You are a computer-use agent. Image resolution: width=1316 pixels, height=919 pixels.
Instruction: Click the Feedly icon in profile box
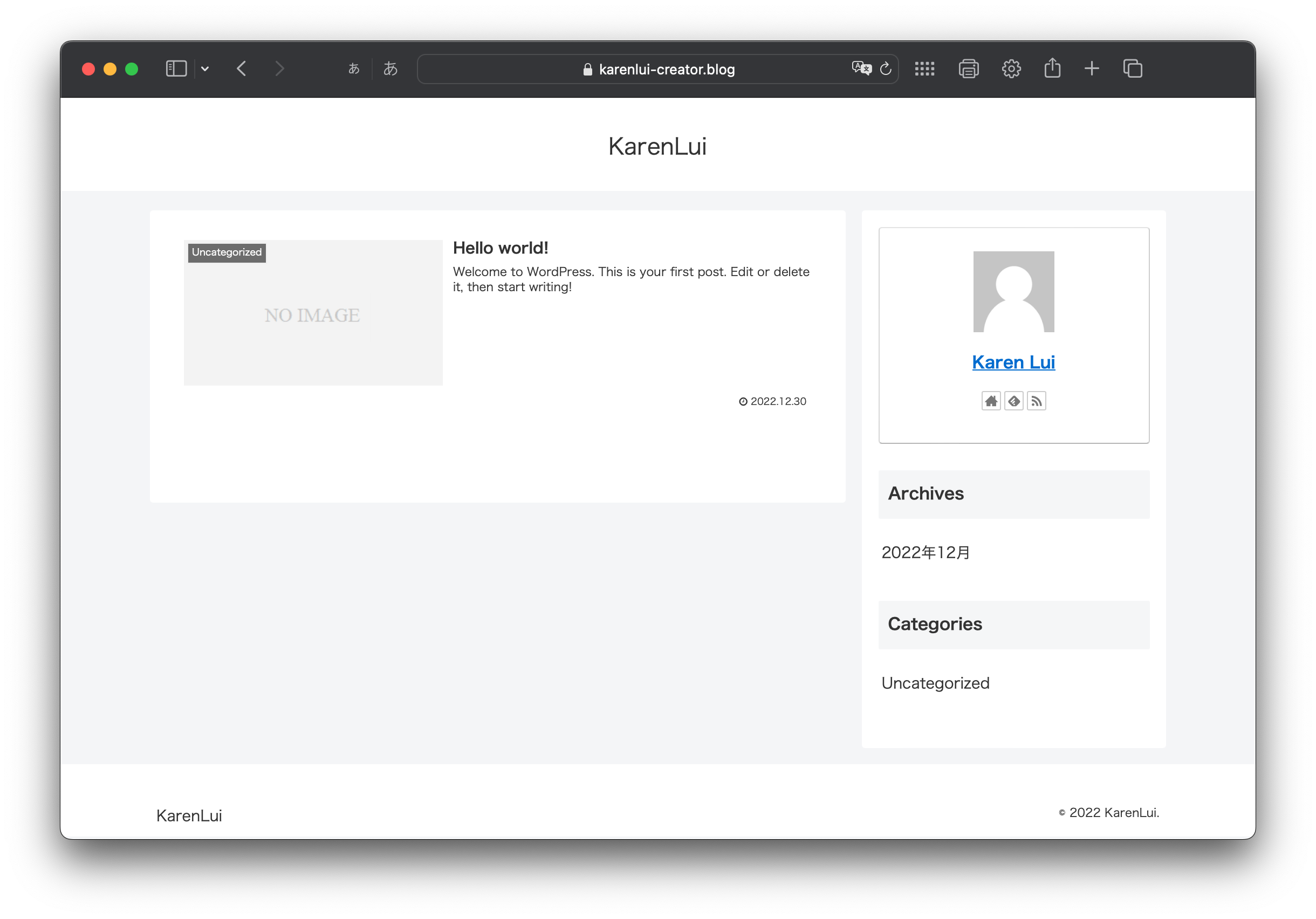pos(1013,401)
